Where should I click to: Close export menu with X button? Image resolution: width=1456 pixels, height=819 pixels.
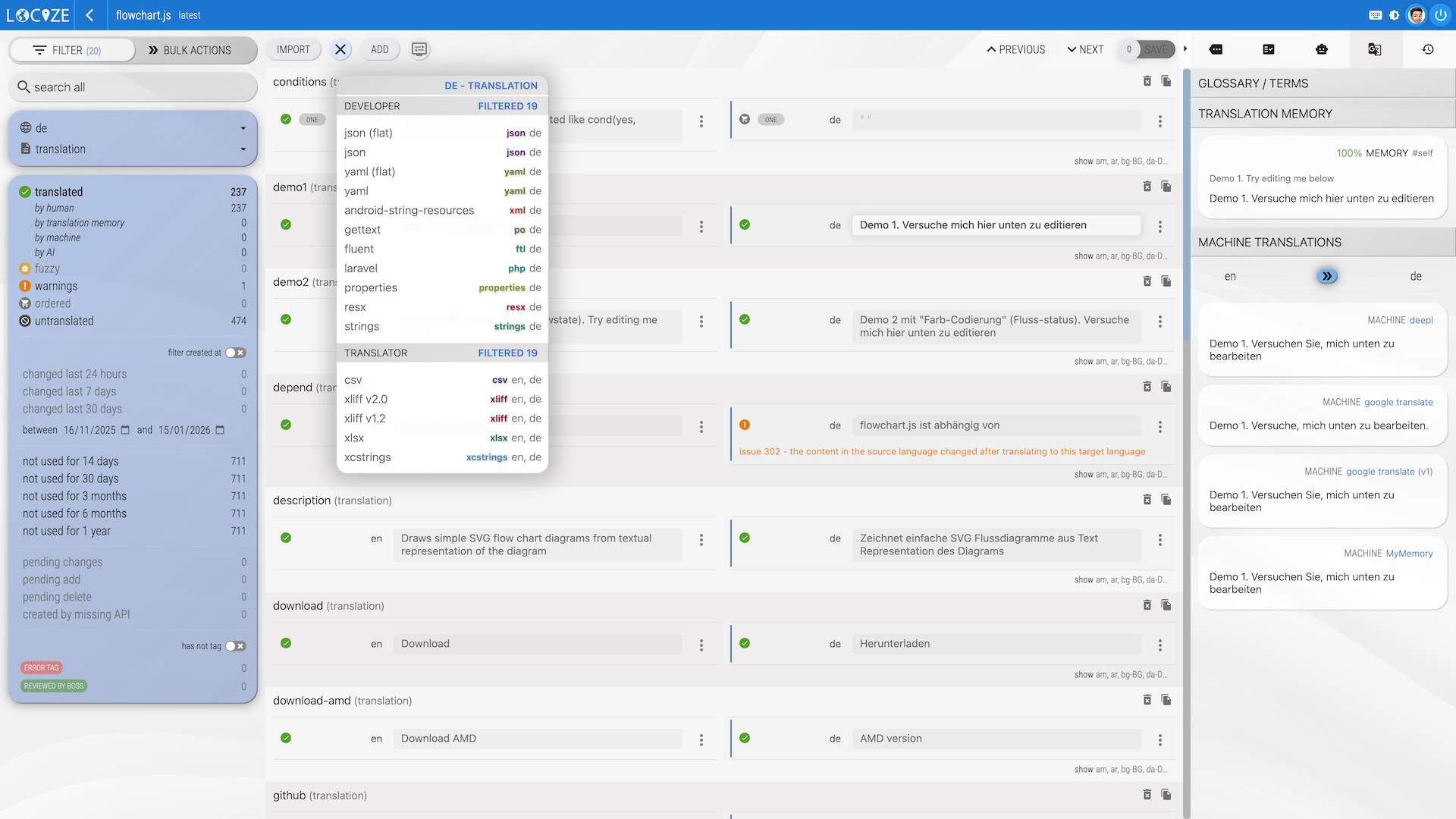click(x=340, y=49)
